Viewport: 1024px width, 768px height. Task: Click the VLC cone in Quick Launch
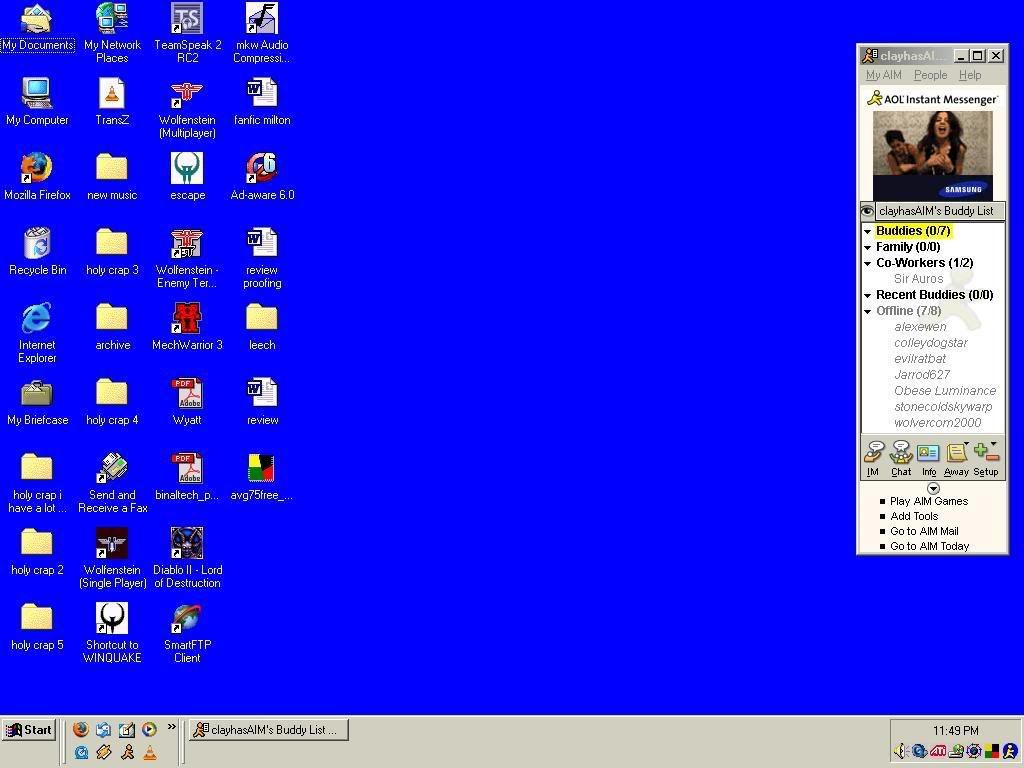coord(149,752)
